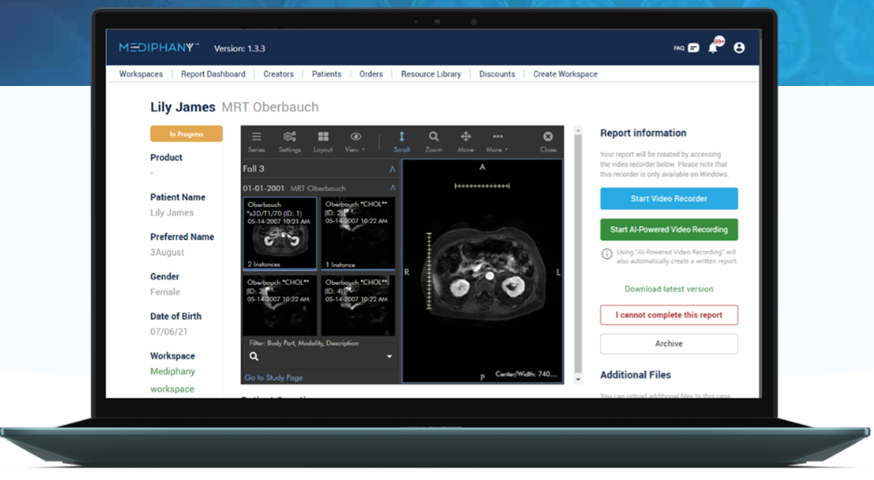This screenshot has height=480, width=874.
Task: Click Start Video Recorder button
Action: pos(669,198)
